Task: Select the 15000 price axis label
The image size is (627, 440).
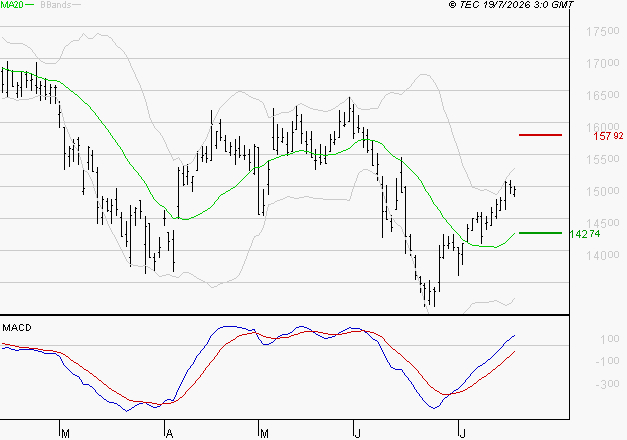Action: point(603,191)
